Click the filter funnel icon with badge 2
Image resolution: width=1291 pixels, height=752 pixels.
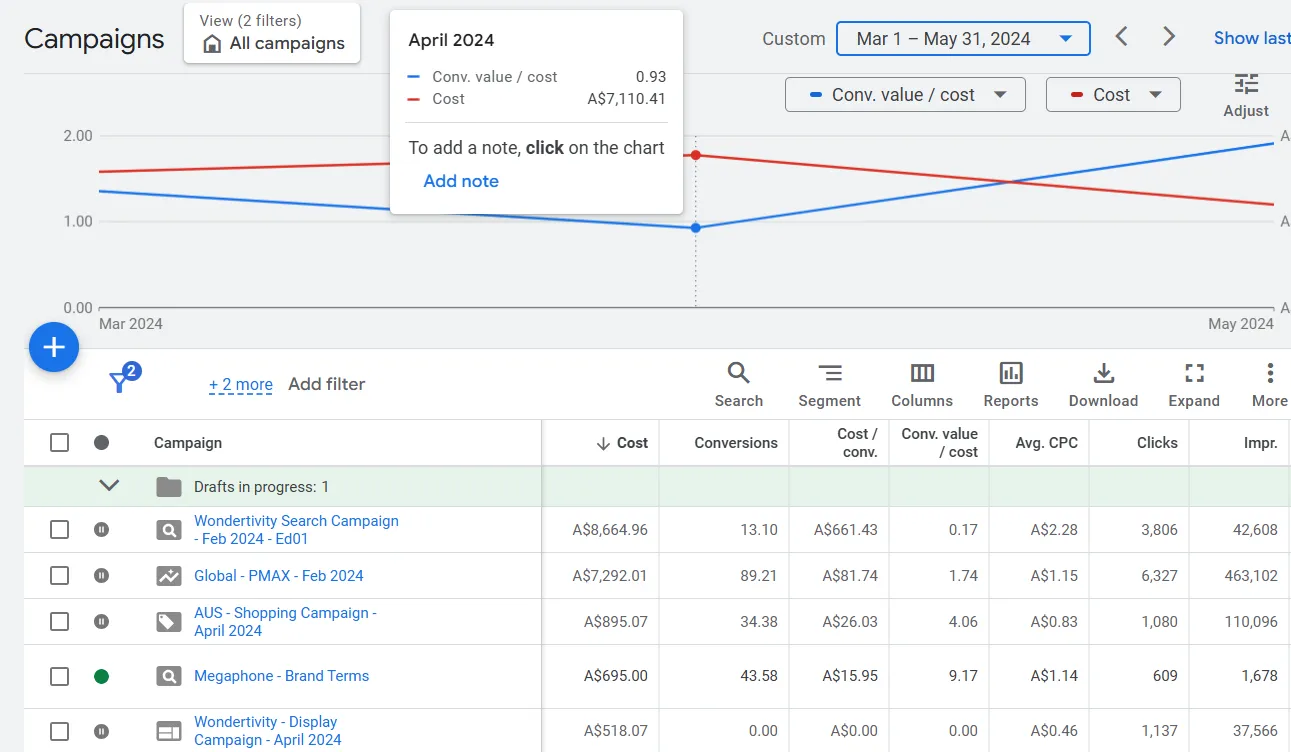pos(119,383)
